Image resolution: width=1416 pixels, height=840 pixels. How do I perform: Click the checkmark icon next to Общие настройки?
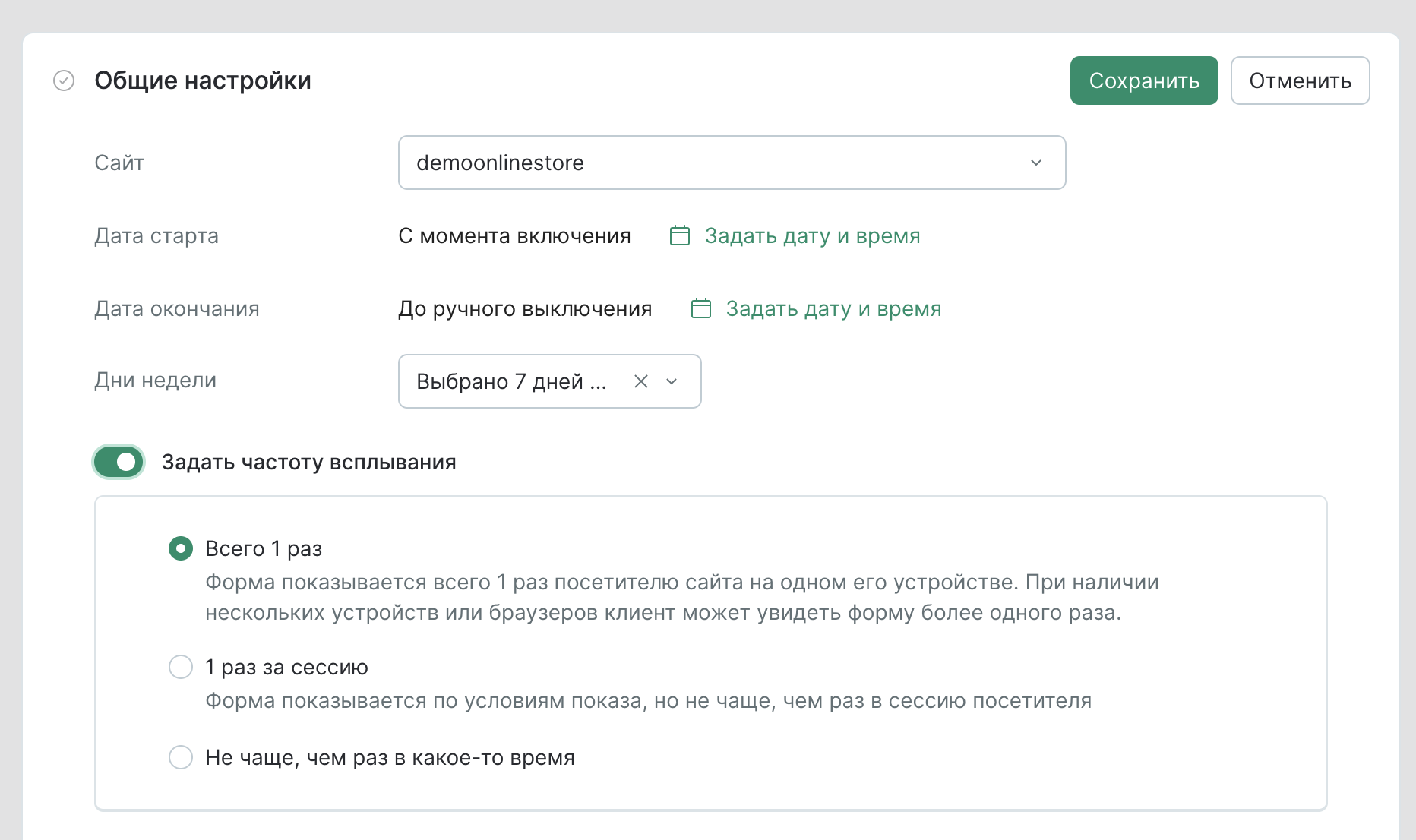64,81
